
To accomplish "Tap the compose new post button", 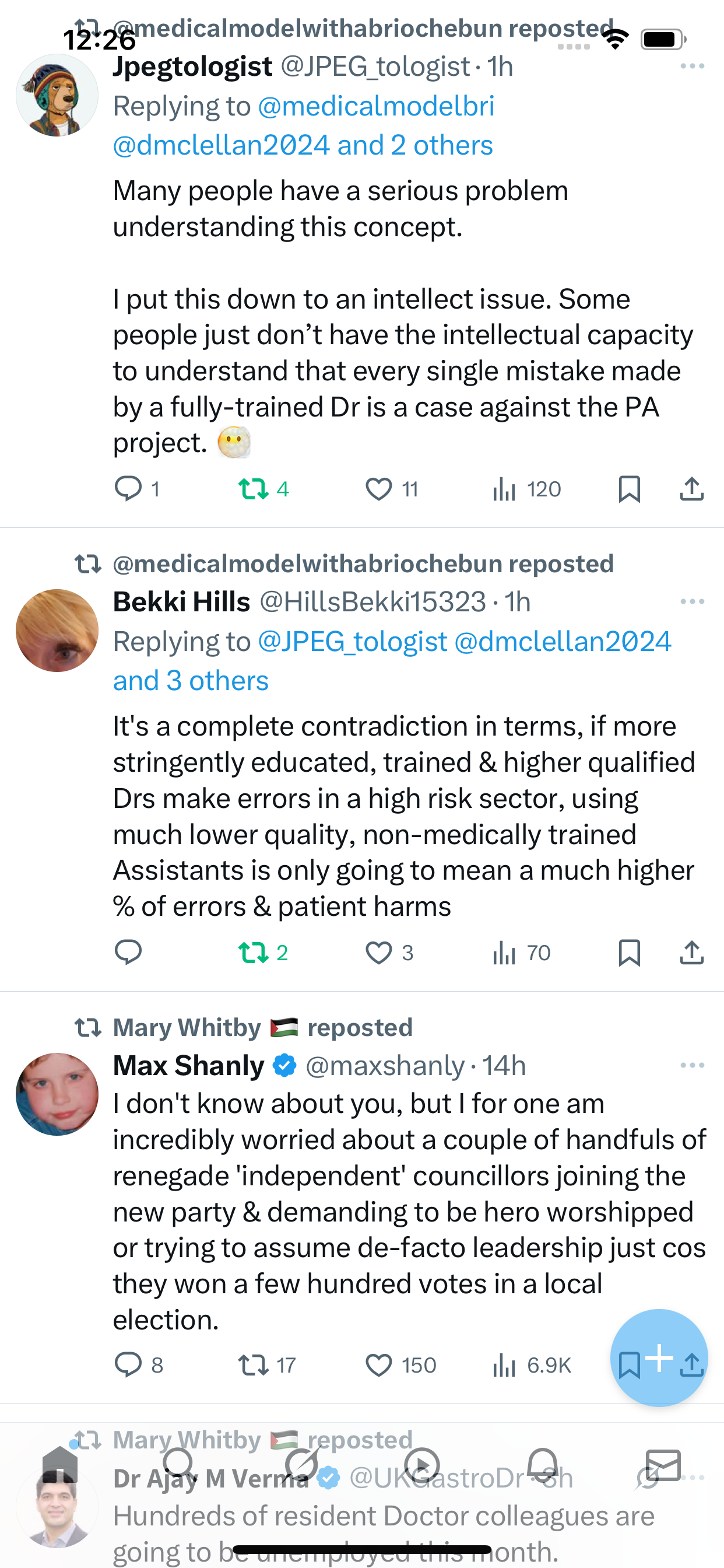I will click(x=659, y=1357).
